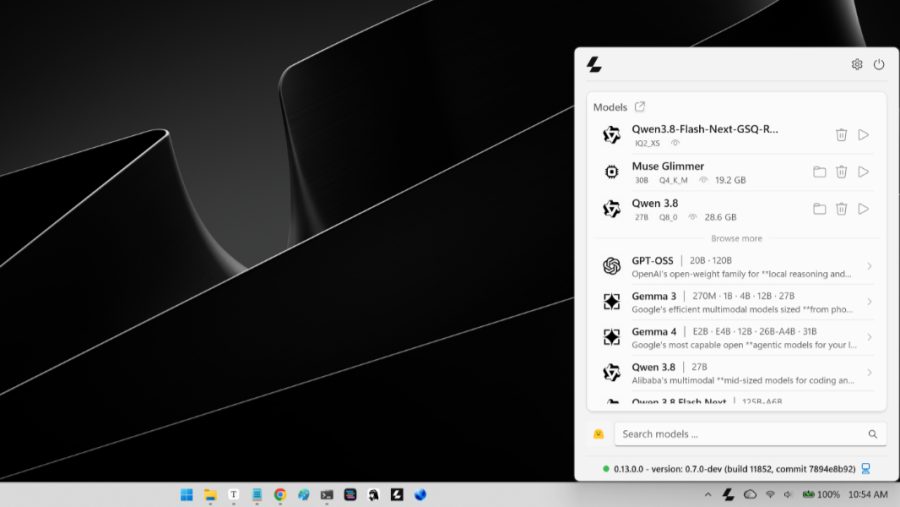This screenshot has height=507, width=900.
Task: Open the Muse Glimmer model folder
Action: 819,172
